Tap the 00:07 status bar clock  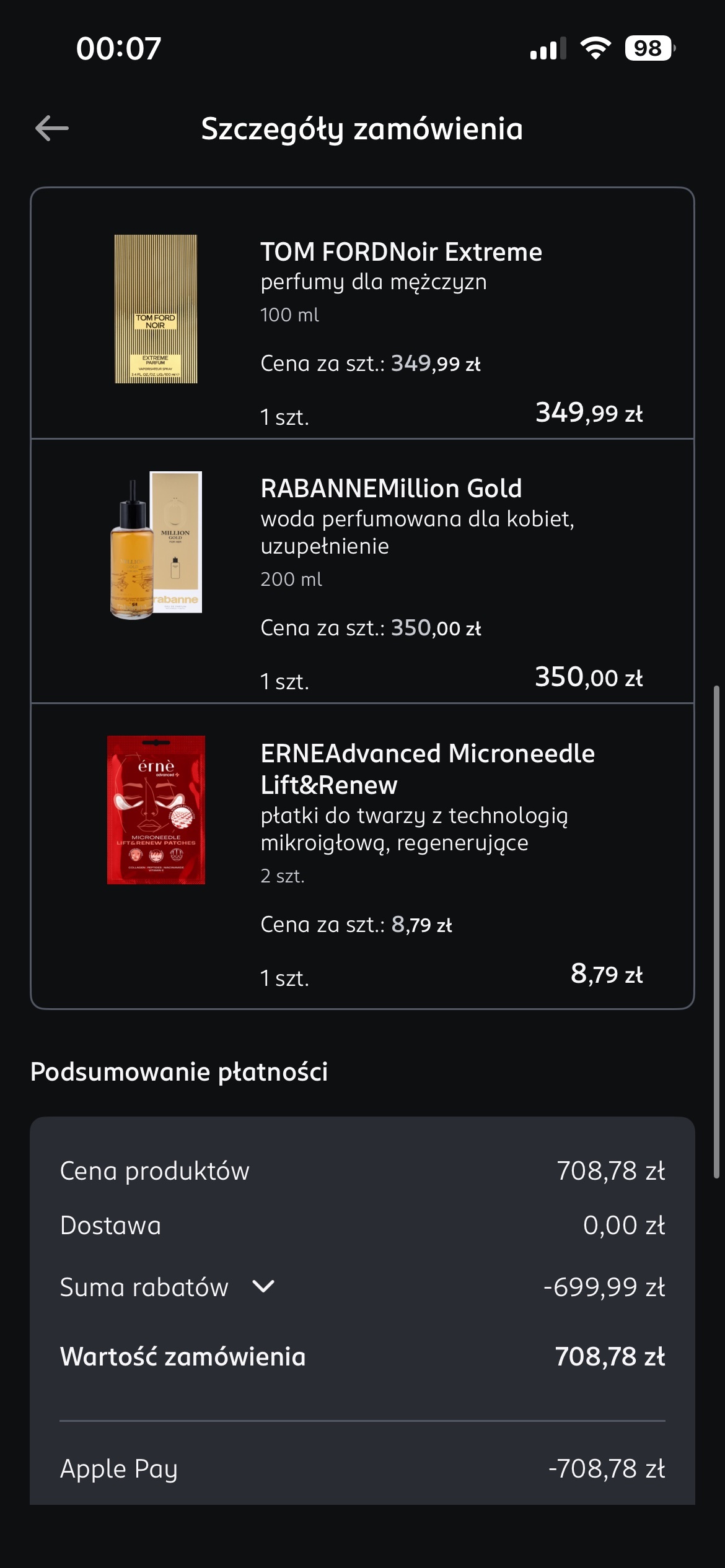(118, 48)
